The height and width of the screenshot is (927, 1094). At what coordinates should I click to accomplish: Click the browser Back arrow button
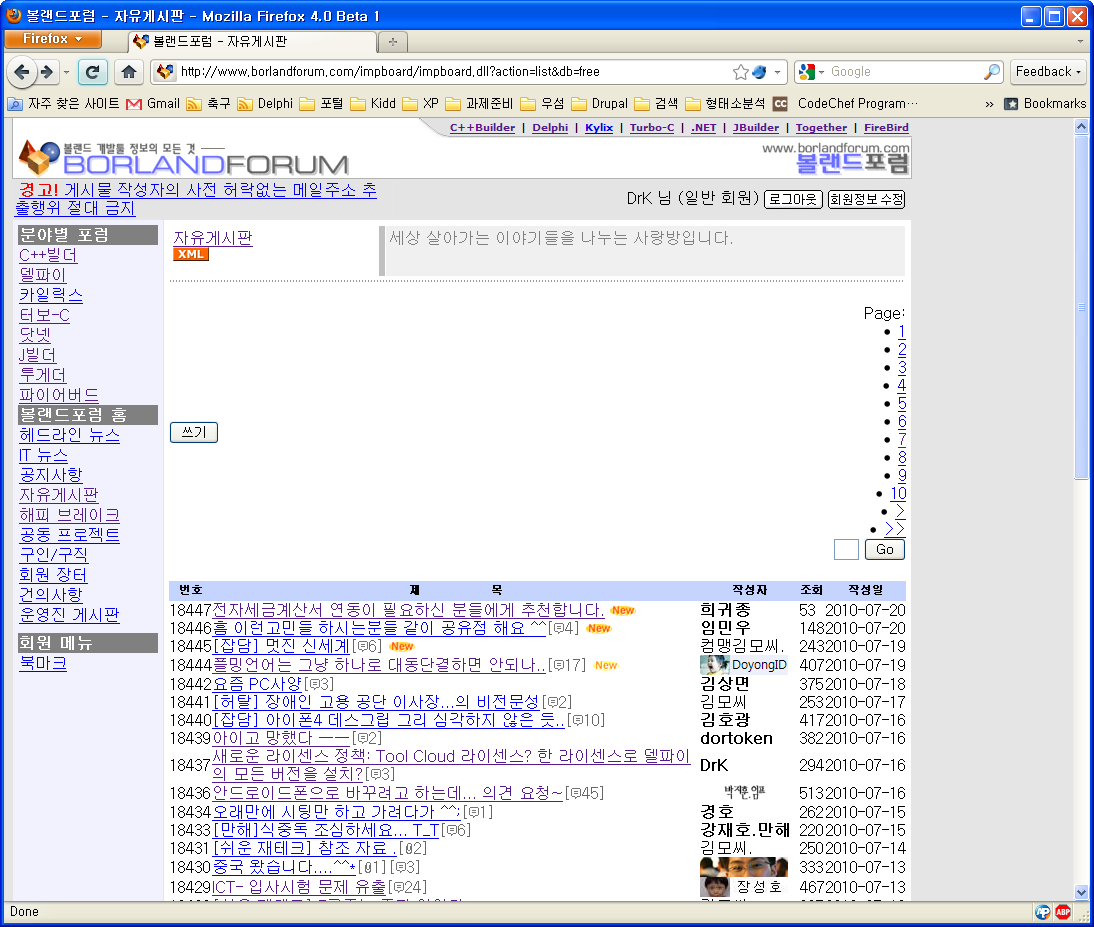click(21, 72)
